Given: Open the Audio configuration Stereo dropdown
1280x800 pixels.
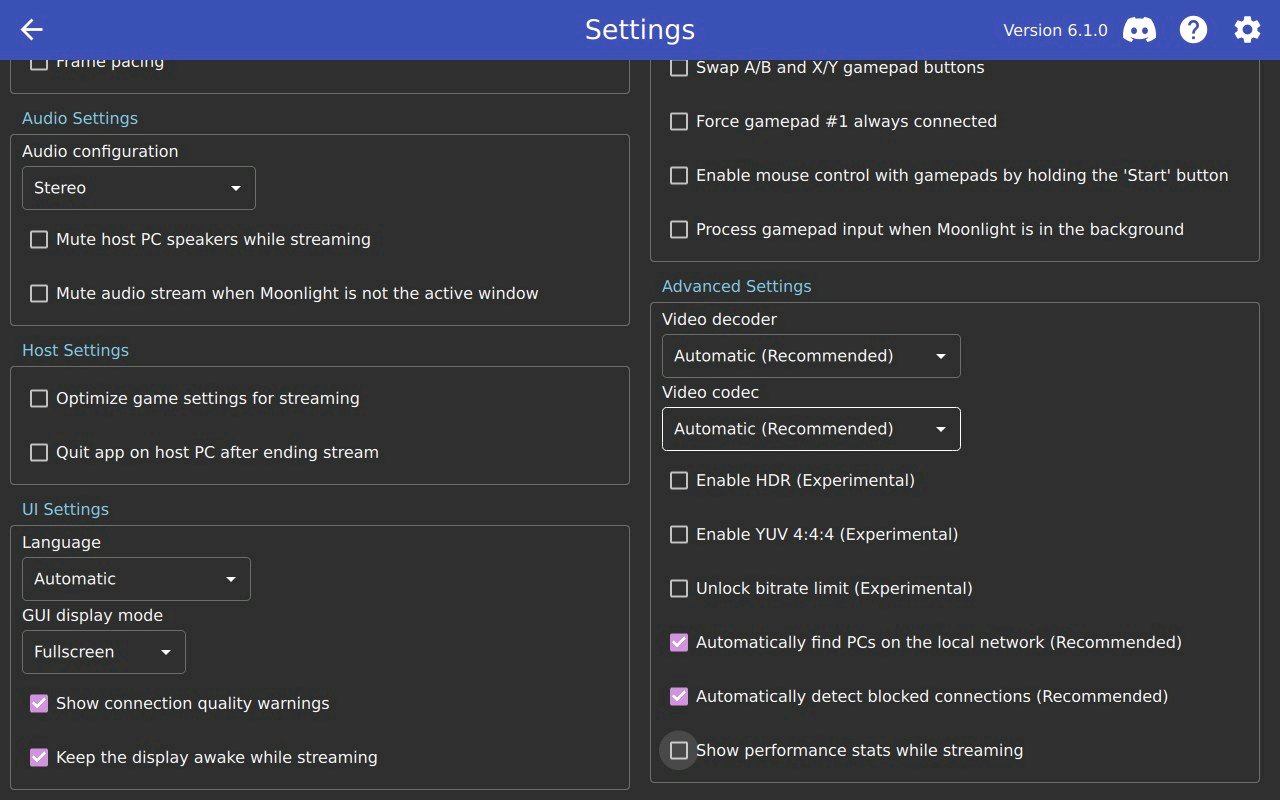Looking at the screenshot, I should pyautogui.click(x=139, y=188).
